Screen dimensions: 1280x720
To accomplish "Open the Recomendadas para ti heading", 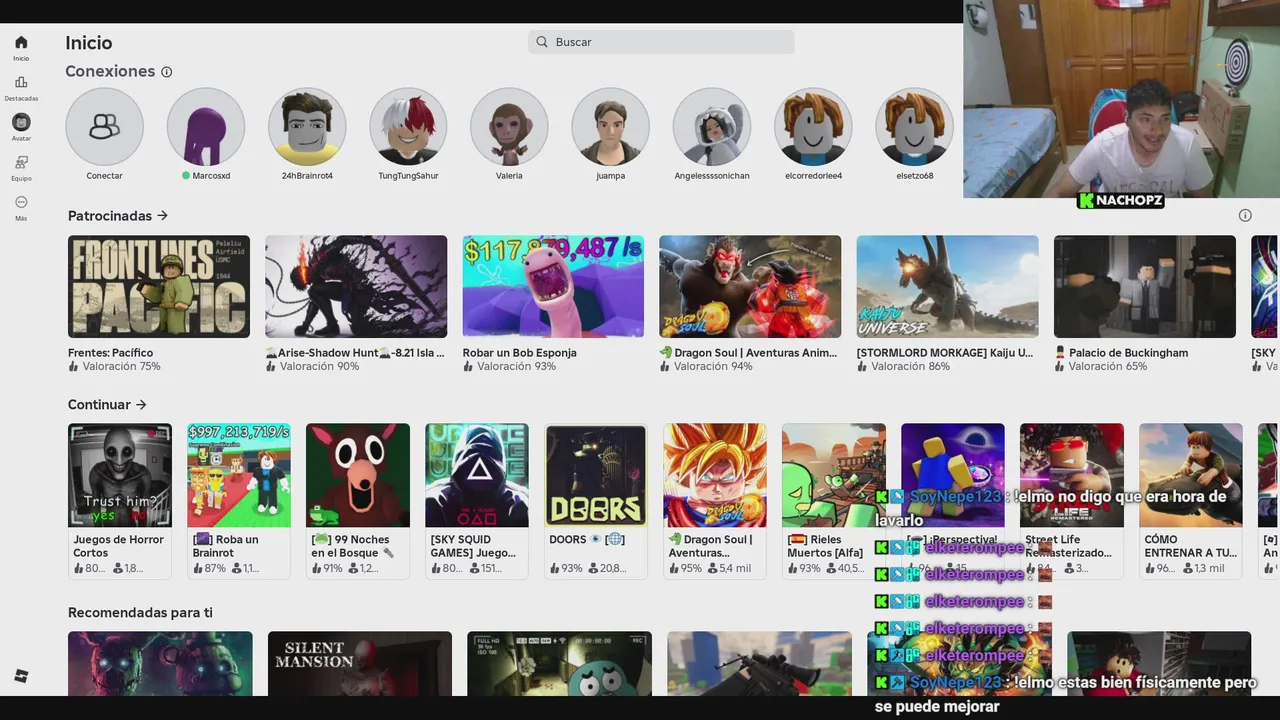I will [x=140, y=613].
